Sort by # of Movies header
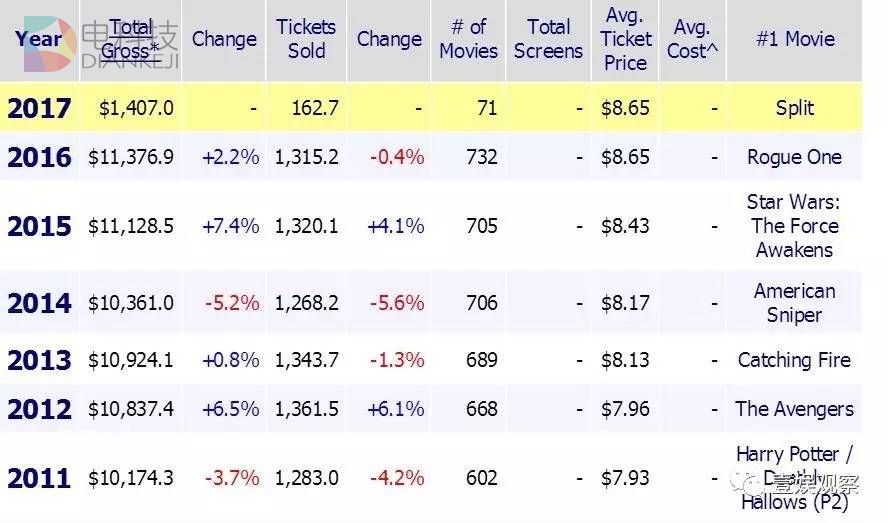888x523 pixels. pyautogui.click(x=468, y=39)
